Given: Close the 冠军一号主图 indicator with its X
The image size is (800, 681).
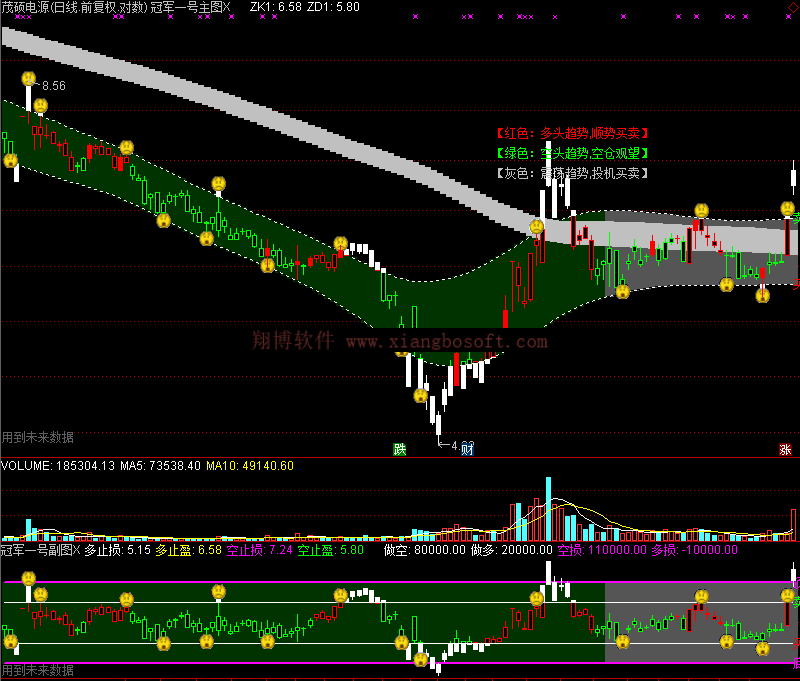Looking at the screenshot, I should pos(227,7).
